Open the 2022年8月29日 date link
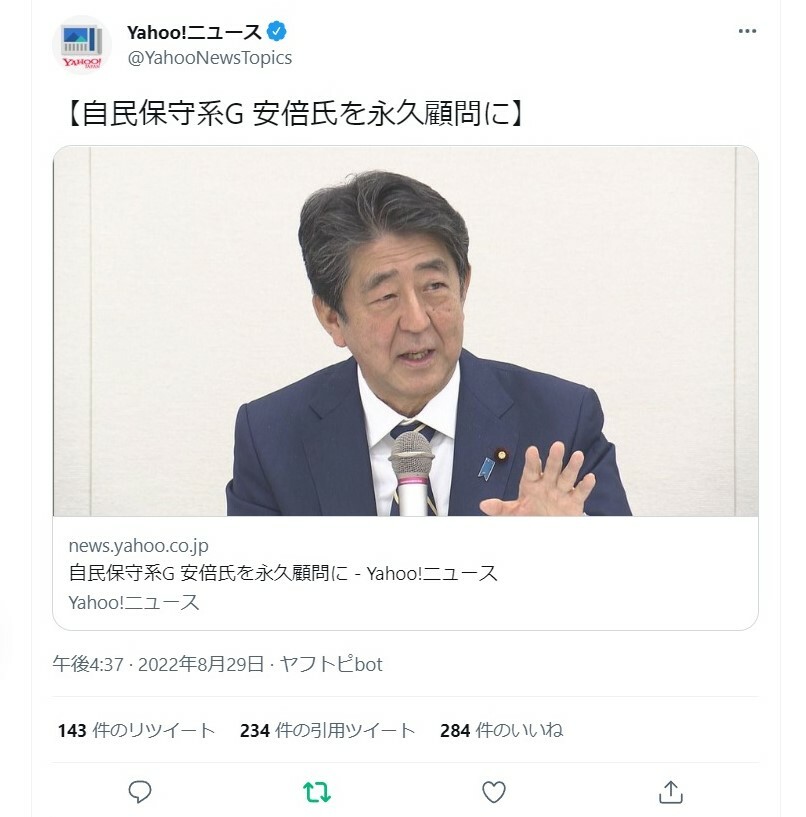Screen dimensions: 806x817 (x=201, y=664)
